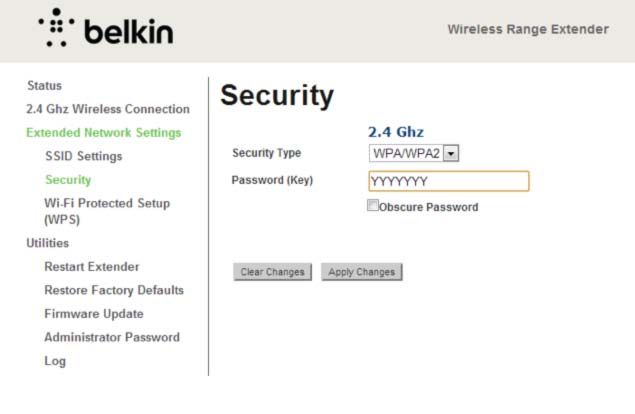
Task: Click the Clear Changes button
Action: (273, 272)
